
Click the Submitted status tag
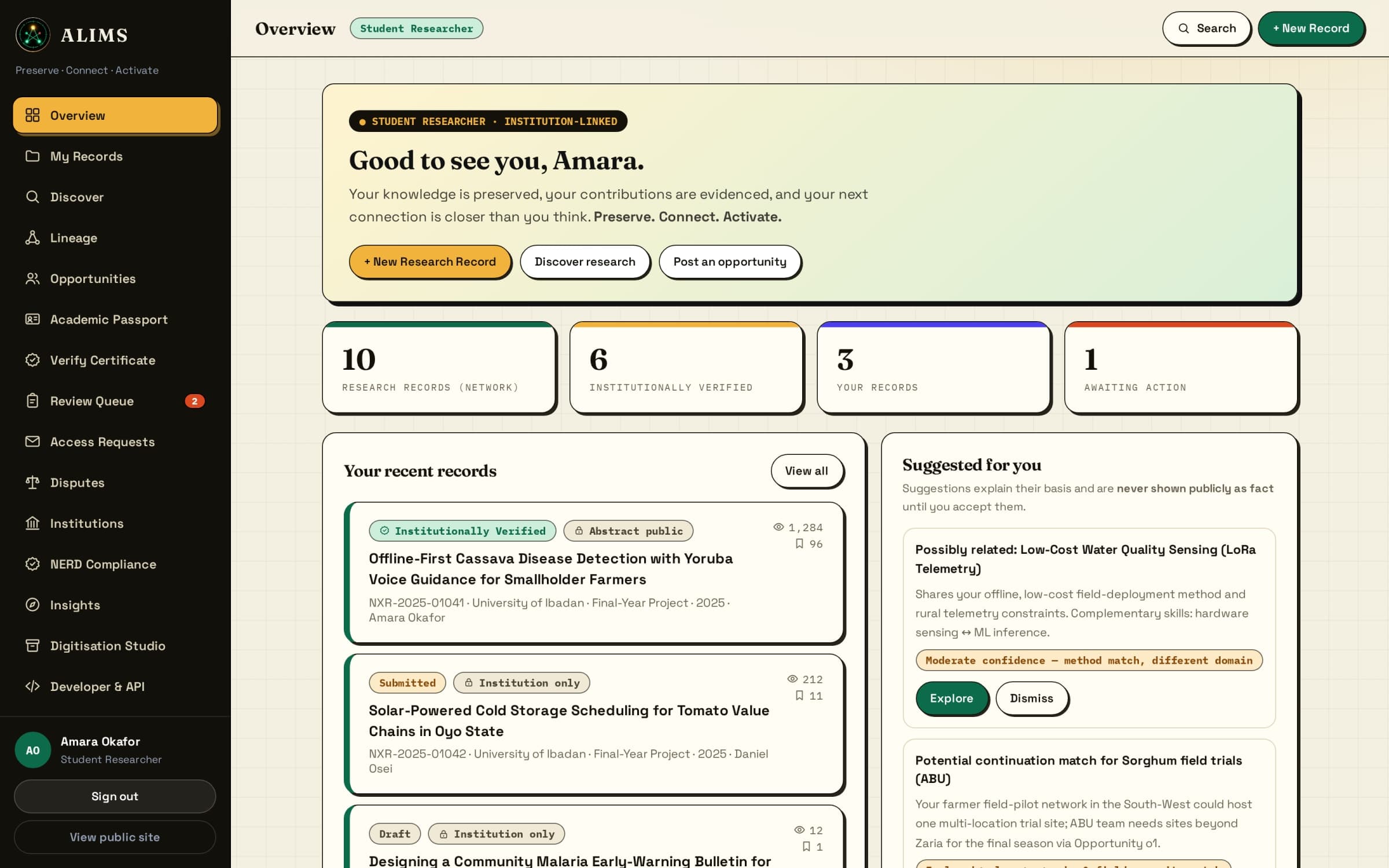[407, 683]
